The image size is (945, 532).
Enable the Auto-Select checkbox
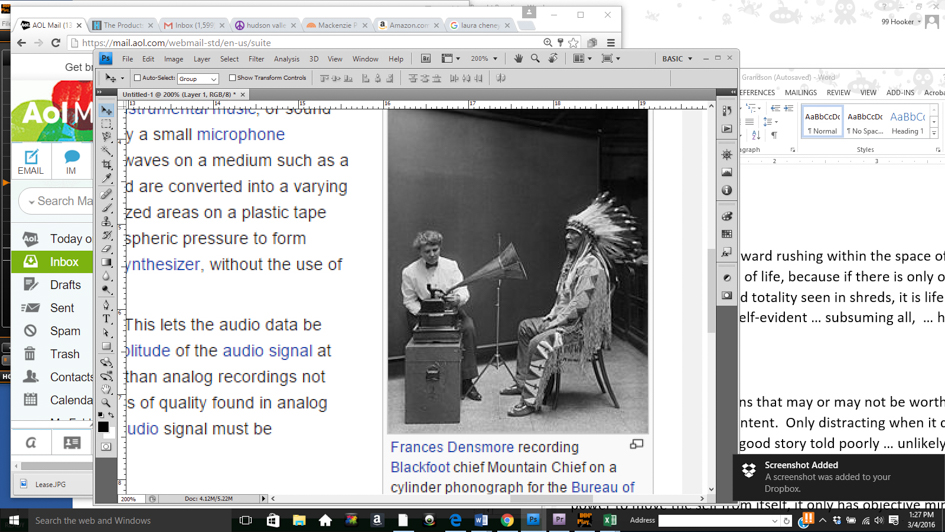(137, 78)
